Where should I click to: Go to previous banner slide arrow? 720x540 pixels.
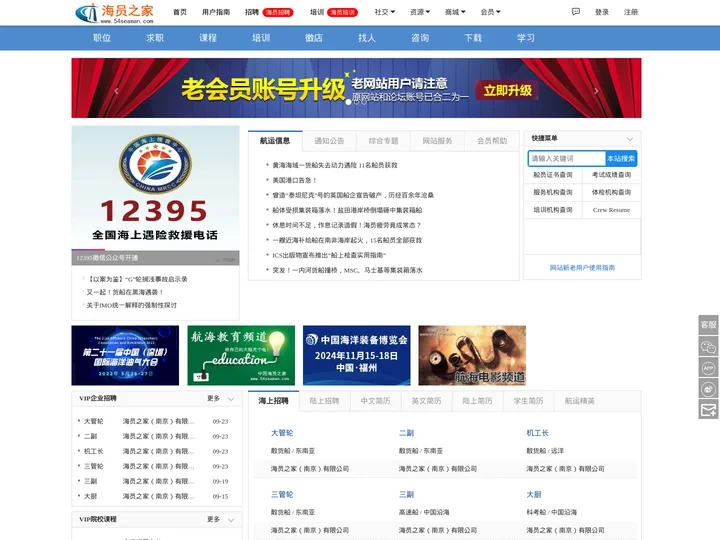[x=116, y=91]
